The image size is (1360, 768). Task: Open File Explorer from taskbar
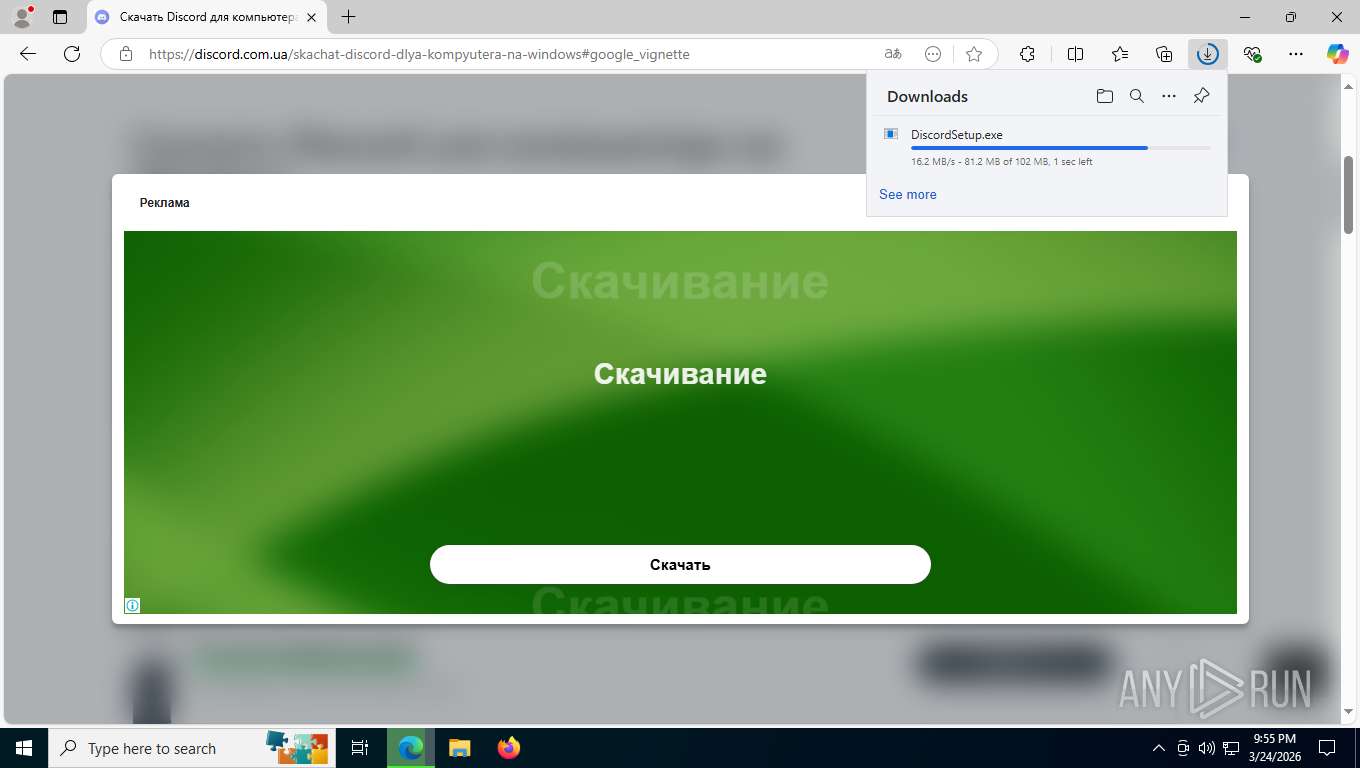pyautogui.click(x=459, y=748)
